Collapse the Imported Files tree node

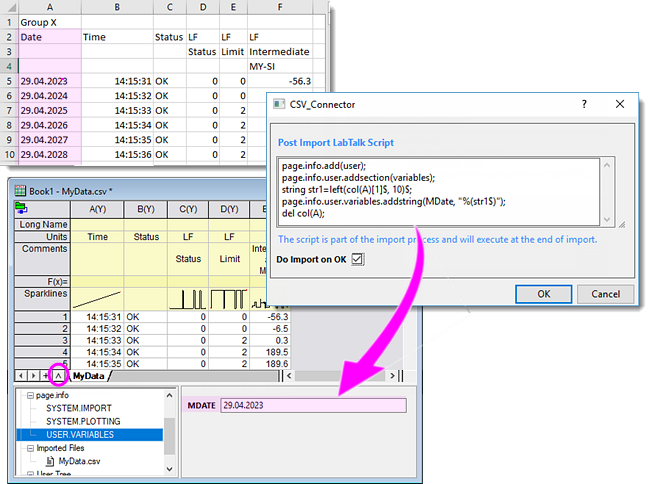(29, 448)
